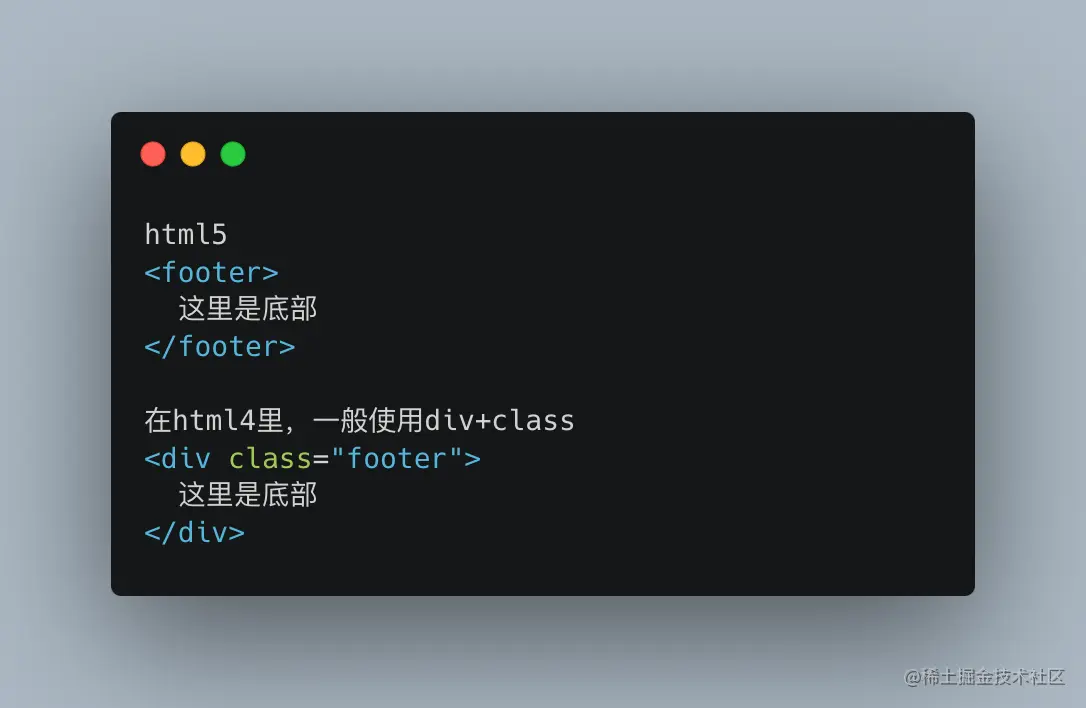
Task: Click the slash in the </footer> tag
Action: [168, 346]
